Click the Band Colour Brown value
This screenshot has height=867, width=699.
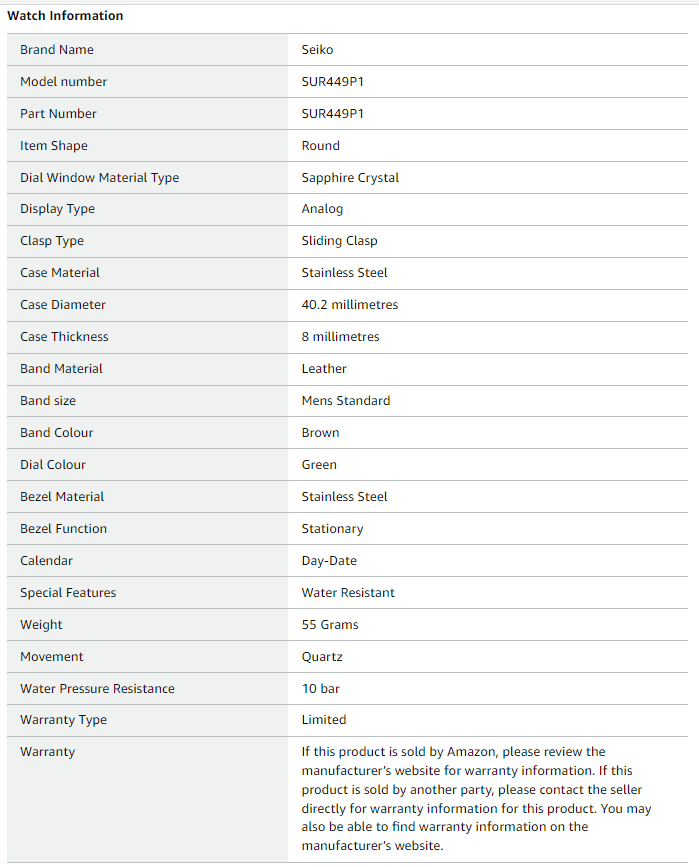[x=320, y=433]
